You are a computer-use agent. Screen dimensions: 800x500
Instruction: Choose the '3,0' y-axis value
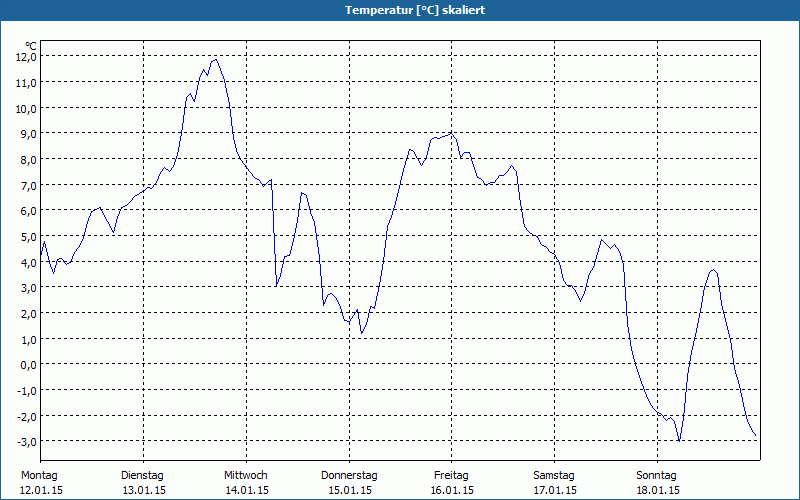[x=28, y=288]
